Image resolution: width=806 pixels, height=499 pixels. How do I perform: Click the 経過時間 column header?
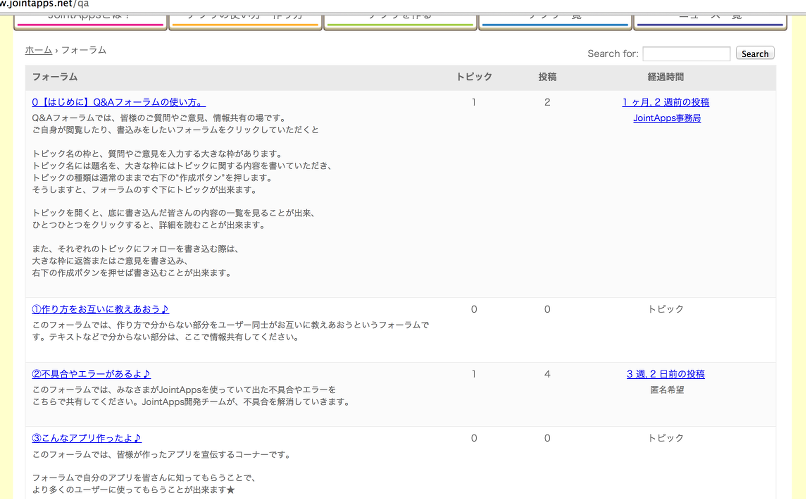point(665,77)
